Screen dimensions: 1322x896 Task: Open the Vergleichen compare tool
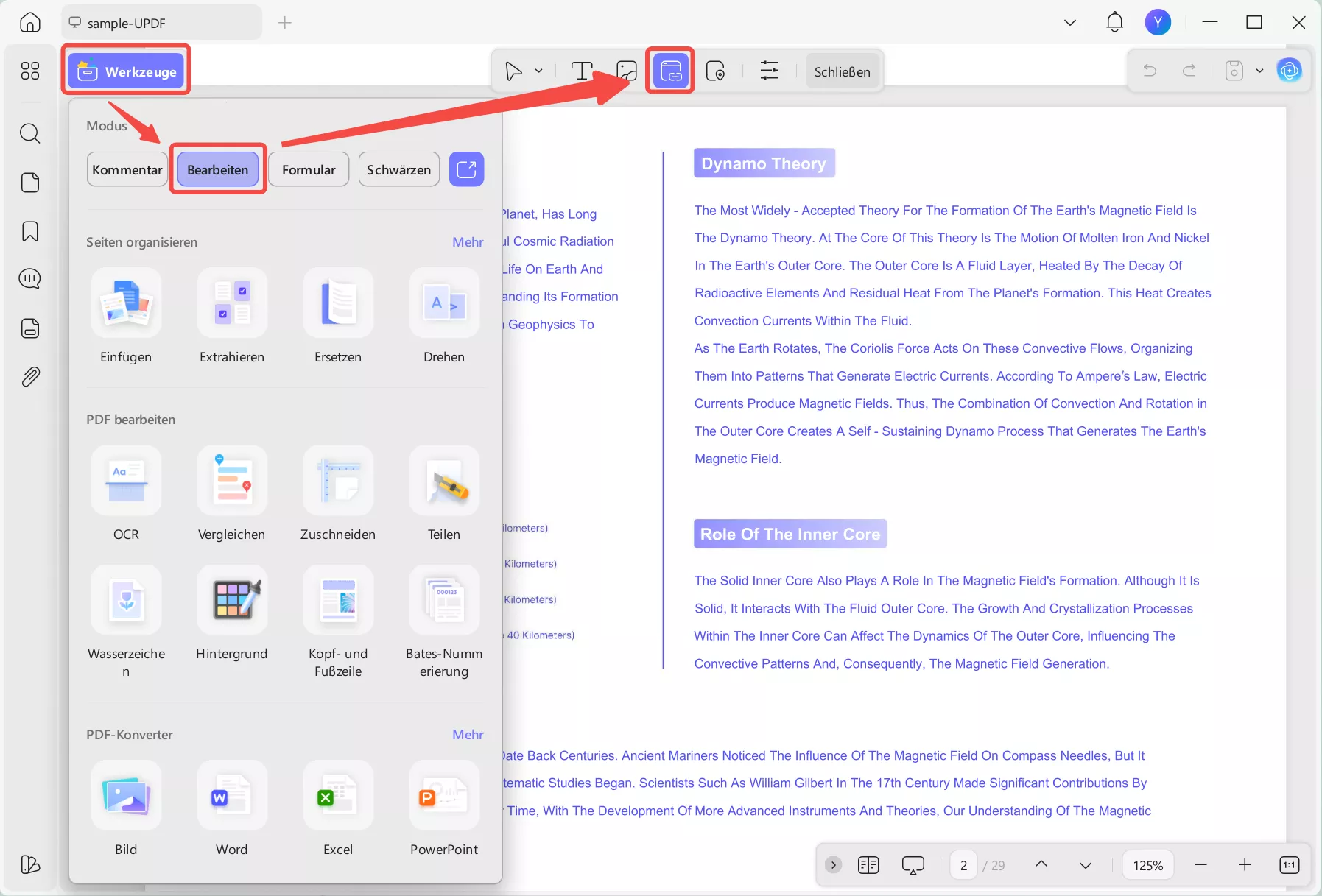point(232,481)
